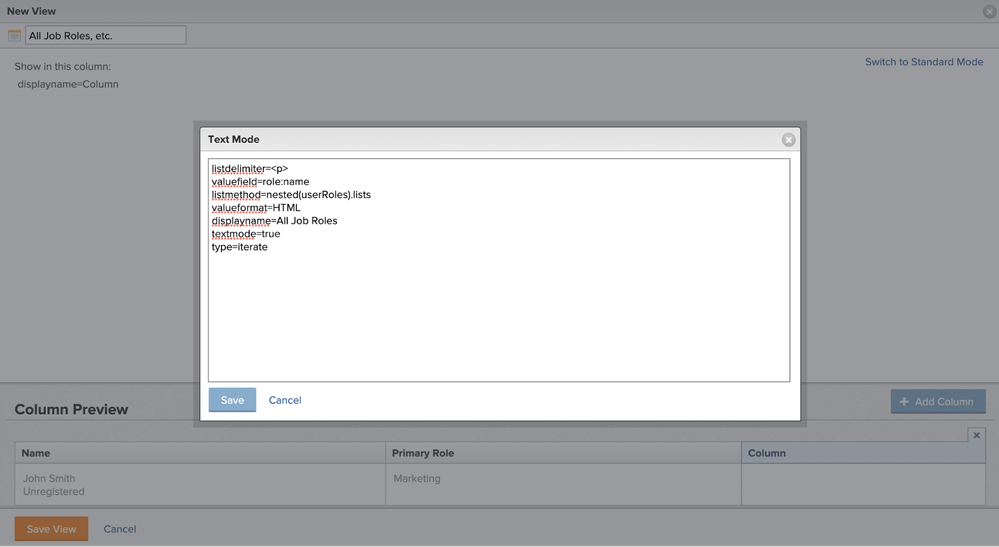Focus the view name field 'All Job Roles, etc.'
The width and height of the screenshot is (999, 547).
[105, 36]
